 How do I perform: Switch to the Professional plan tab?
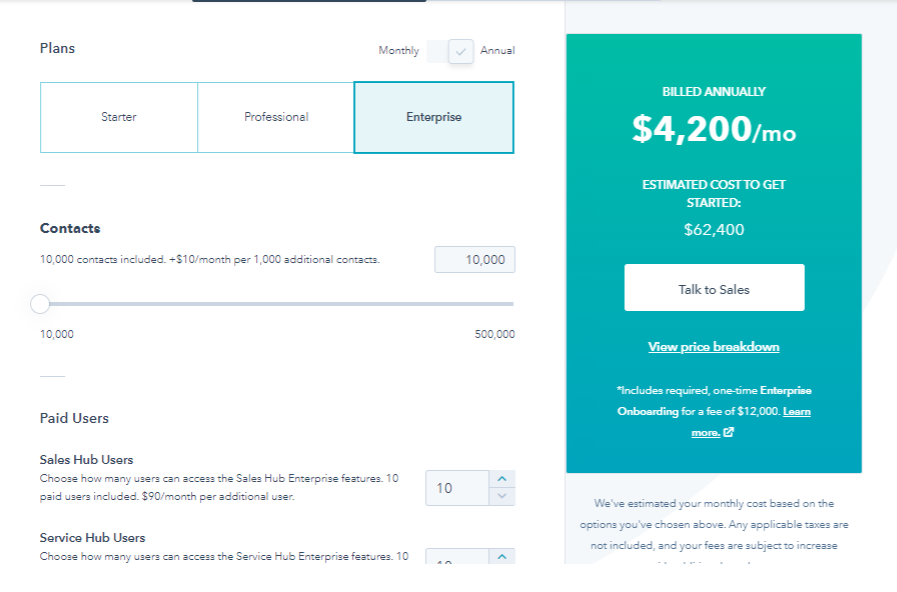point(276,117)
